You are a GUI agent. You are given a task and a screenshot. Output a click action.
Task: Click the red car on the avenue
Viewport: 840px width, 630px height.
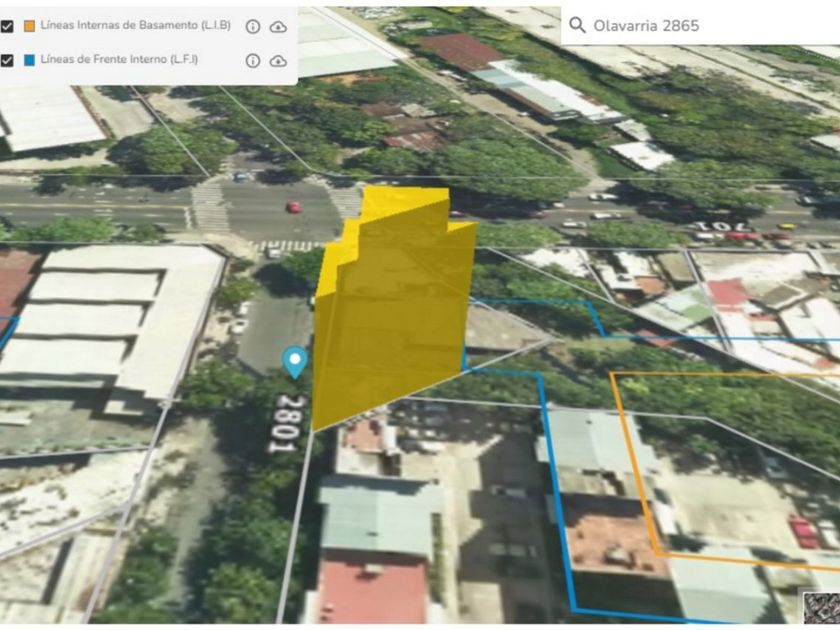coord(294,207)
